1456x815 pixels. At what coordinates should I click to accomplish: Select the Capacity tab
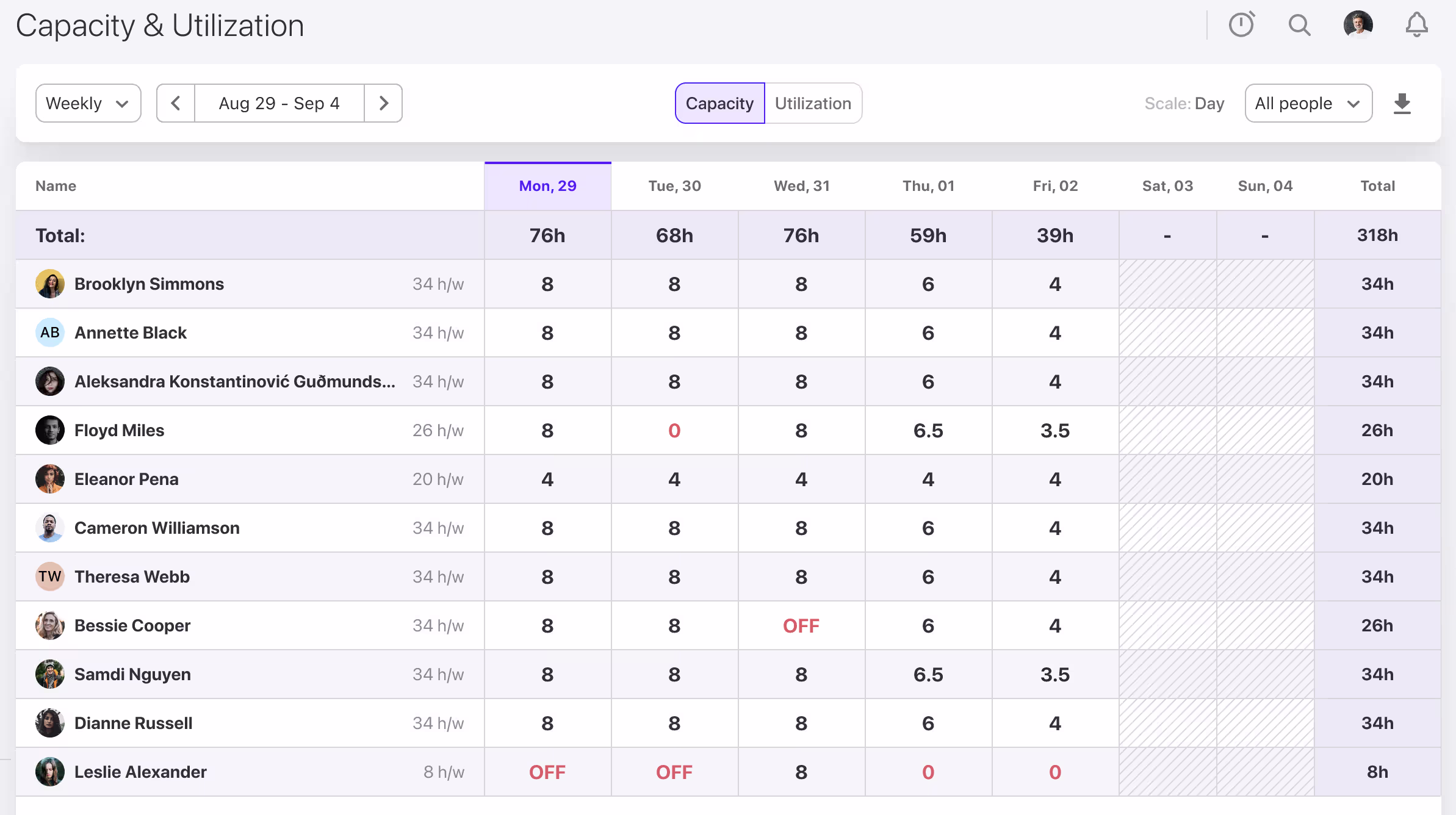click(x=719, y=103)
